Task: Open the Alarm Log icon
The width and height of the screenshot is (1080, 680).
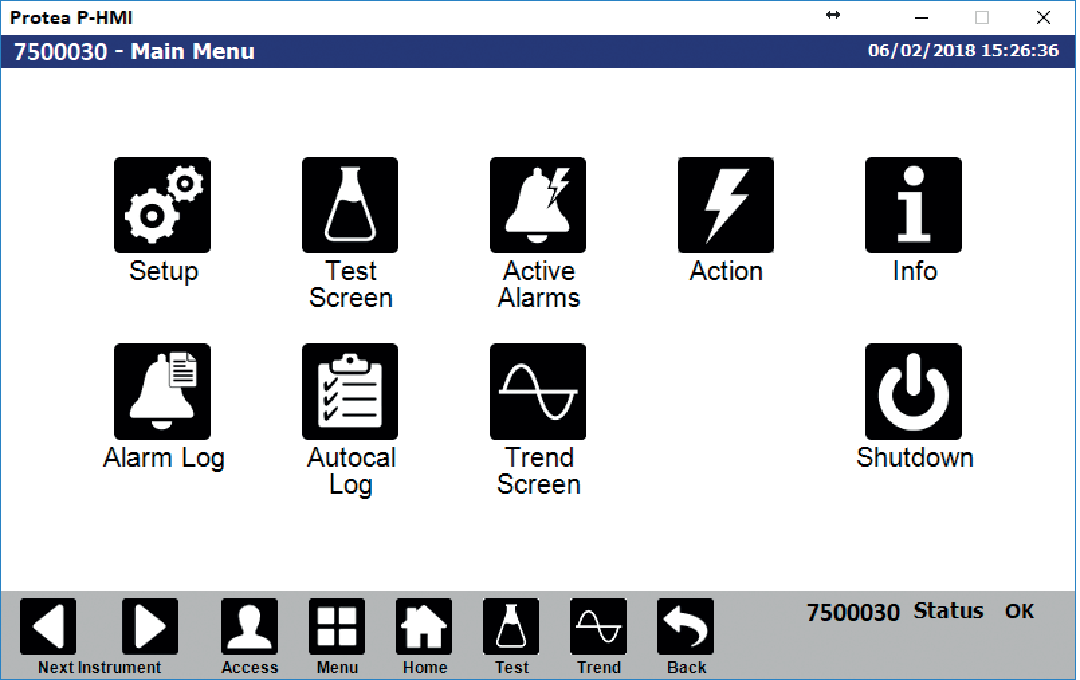Action: point(162,391)
